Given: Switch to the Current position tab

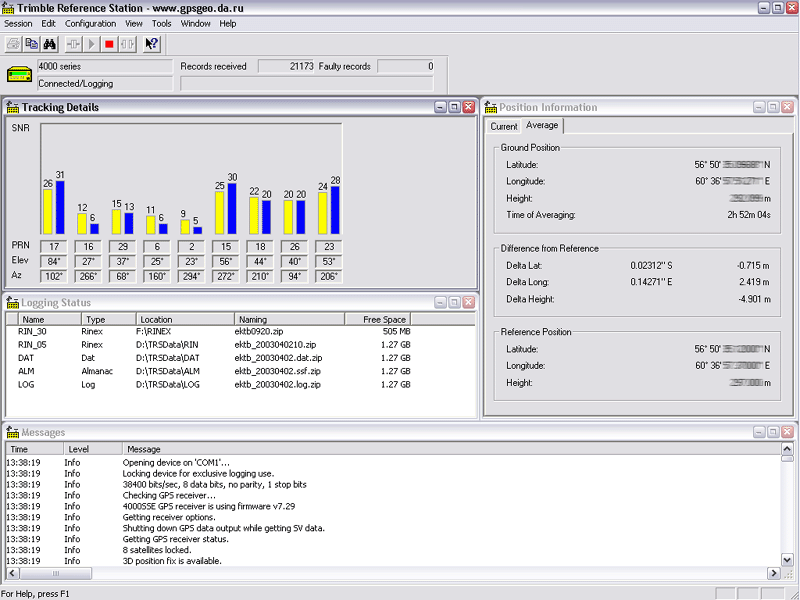Looking at the screenshot, I should tap(504, 127).
